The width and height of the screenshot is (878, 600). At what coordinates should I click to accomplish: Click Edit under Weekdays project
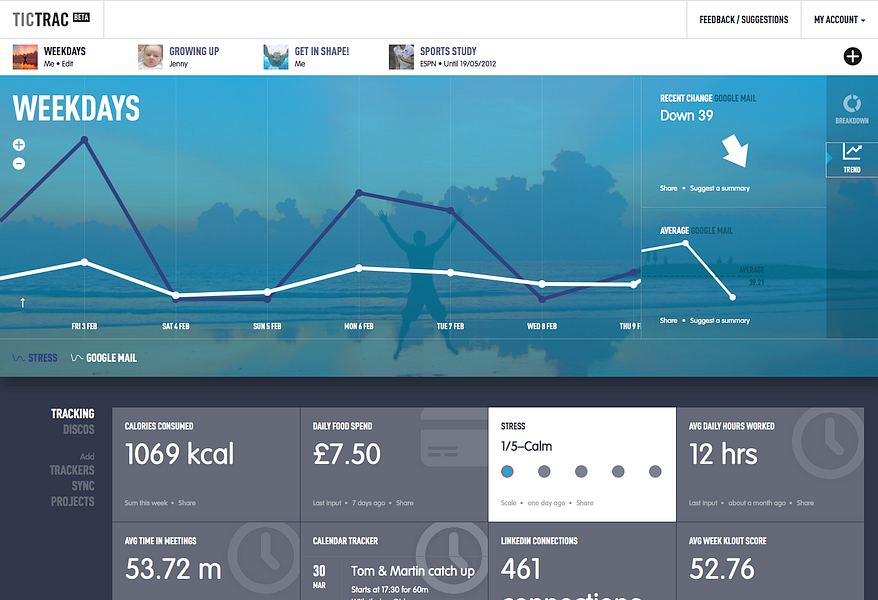(x=67, y=64)
